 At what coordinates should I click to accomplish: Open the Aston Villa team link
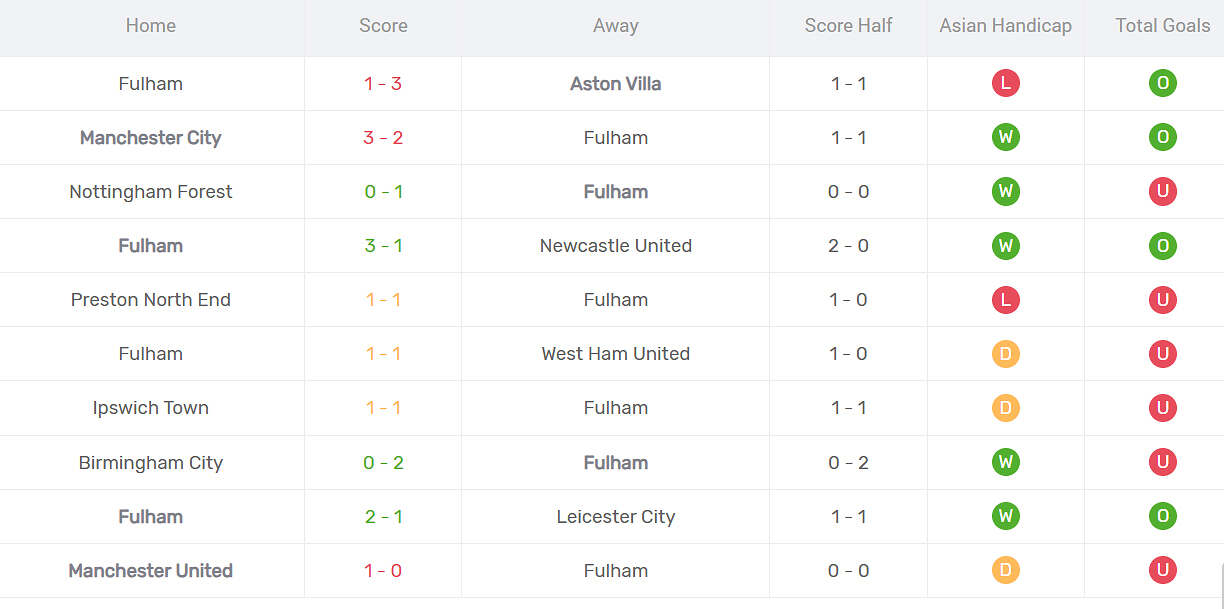(615, 84)
